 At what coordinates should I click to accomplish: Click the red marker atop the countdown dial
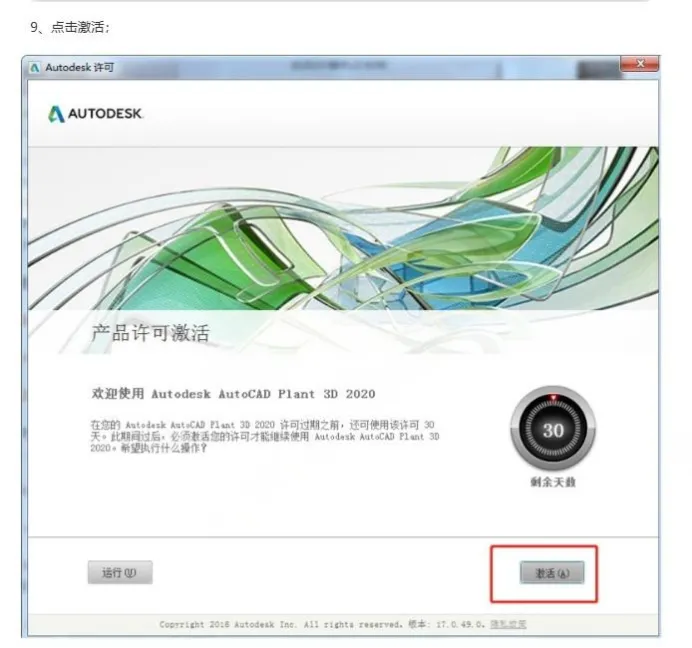(553, 398)
